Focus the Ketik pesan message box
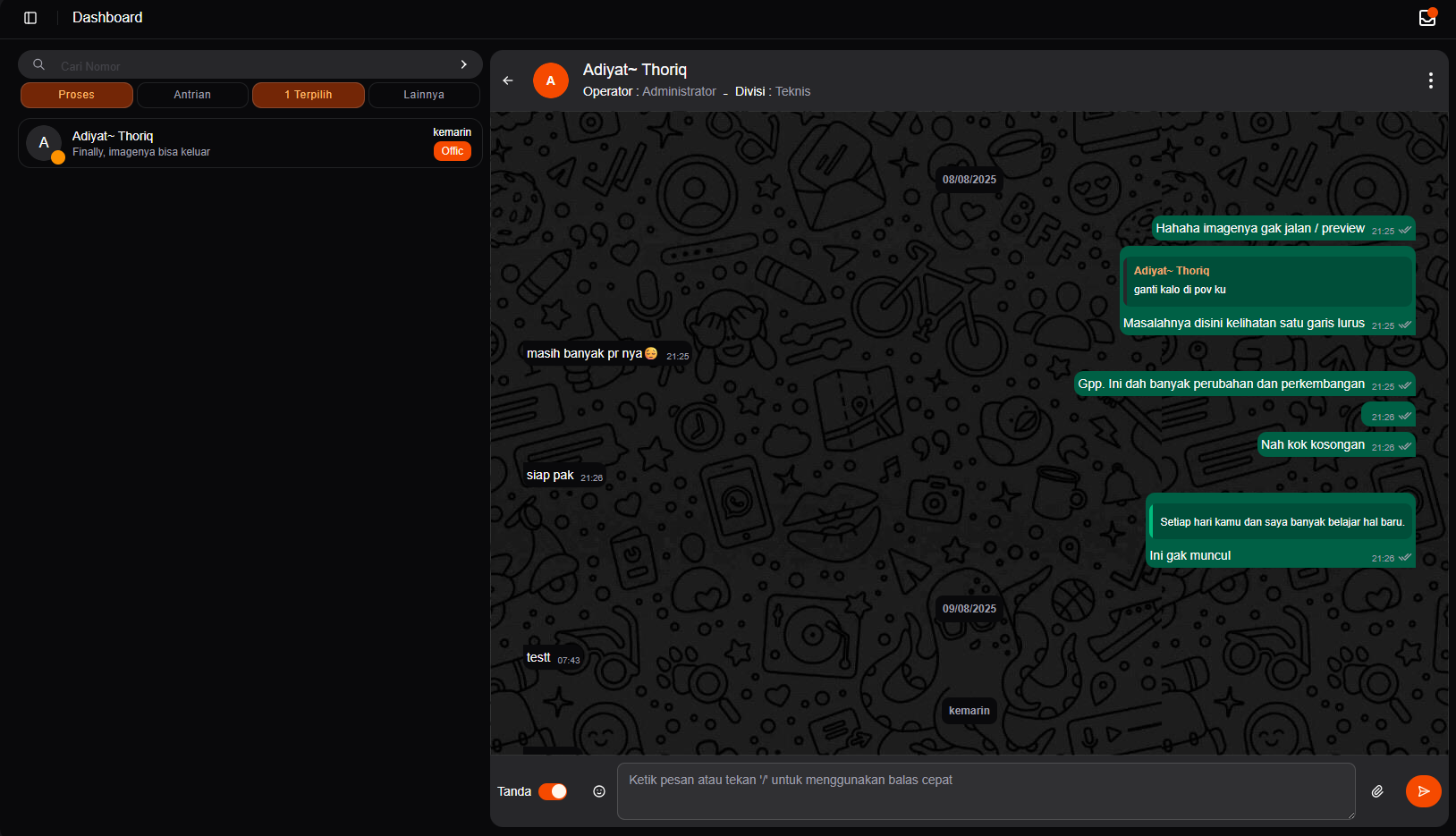The width and height of the screenshot is (1456, 836). coord(986,791)
